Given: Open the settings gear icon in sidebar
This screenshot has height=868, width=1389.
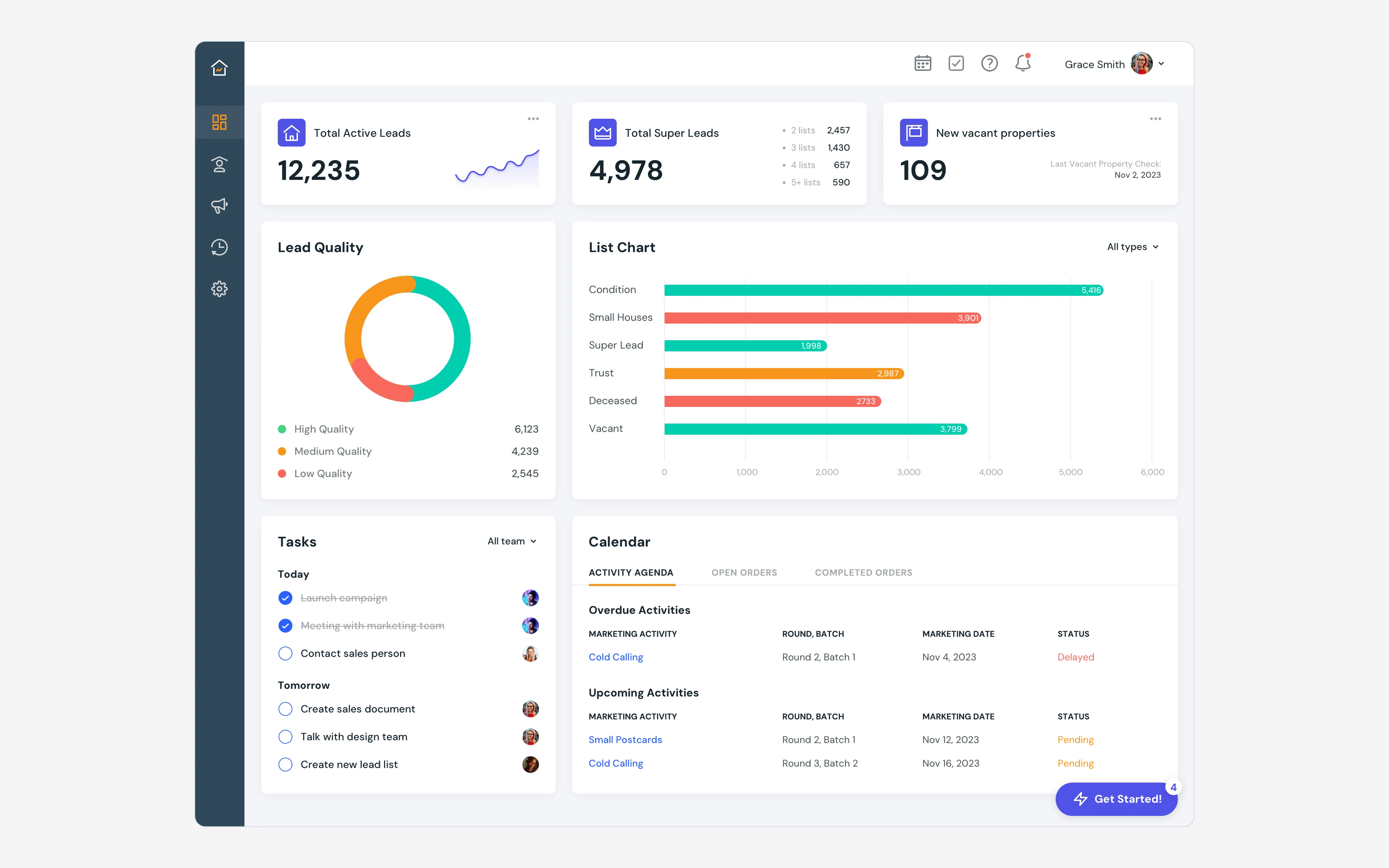Looking at the screenshot, I should point(219,289).
